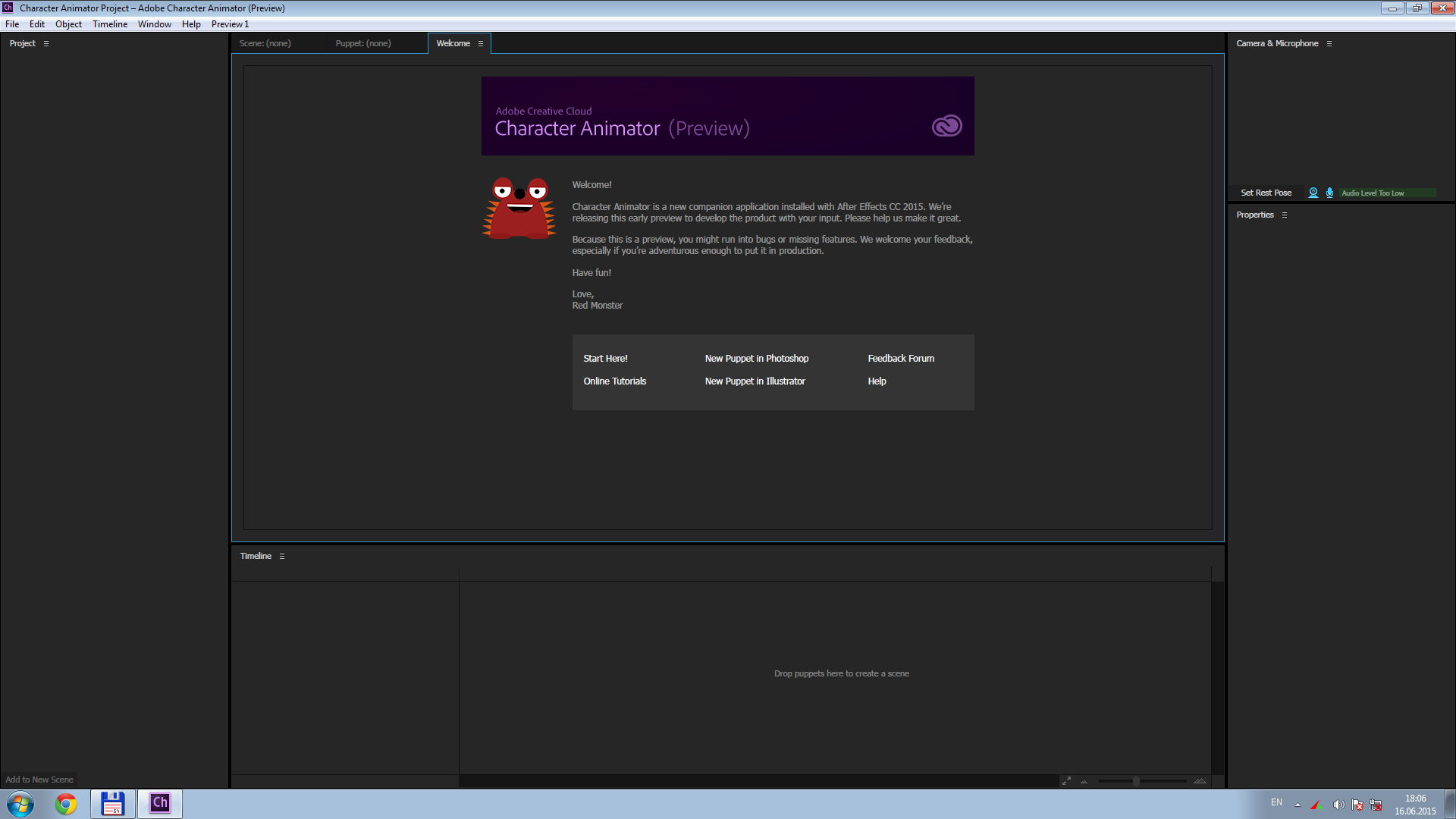Open the Timeline panel menu icon
Screen dimensions: 1456x819
[282, 556]
